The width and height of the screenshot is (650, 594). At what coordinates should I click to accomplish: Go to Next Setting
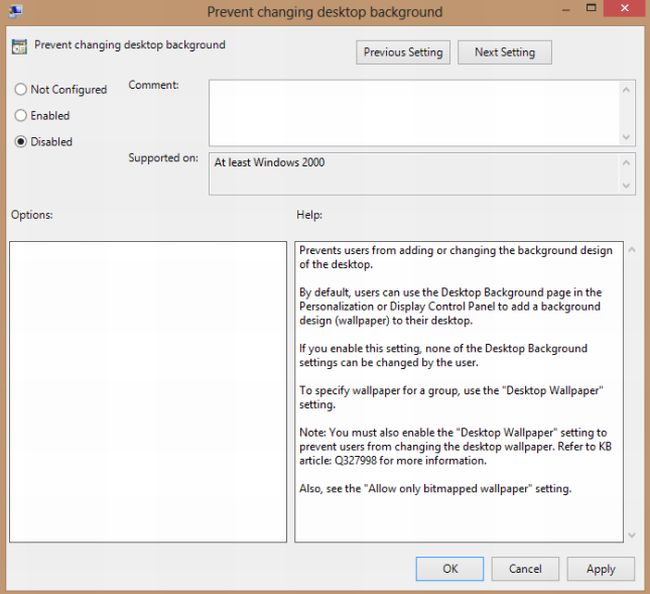(x=504, y=52)
